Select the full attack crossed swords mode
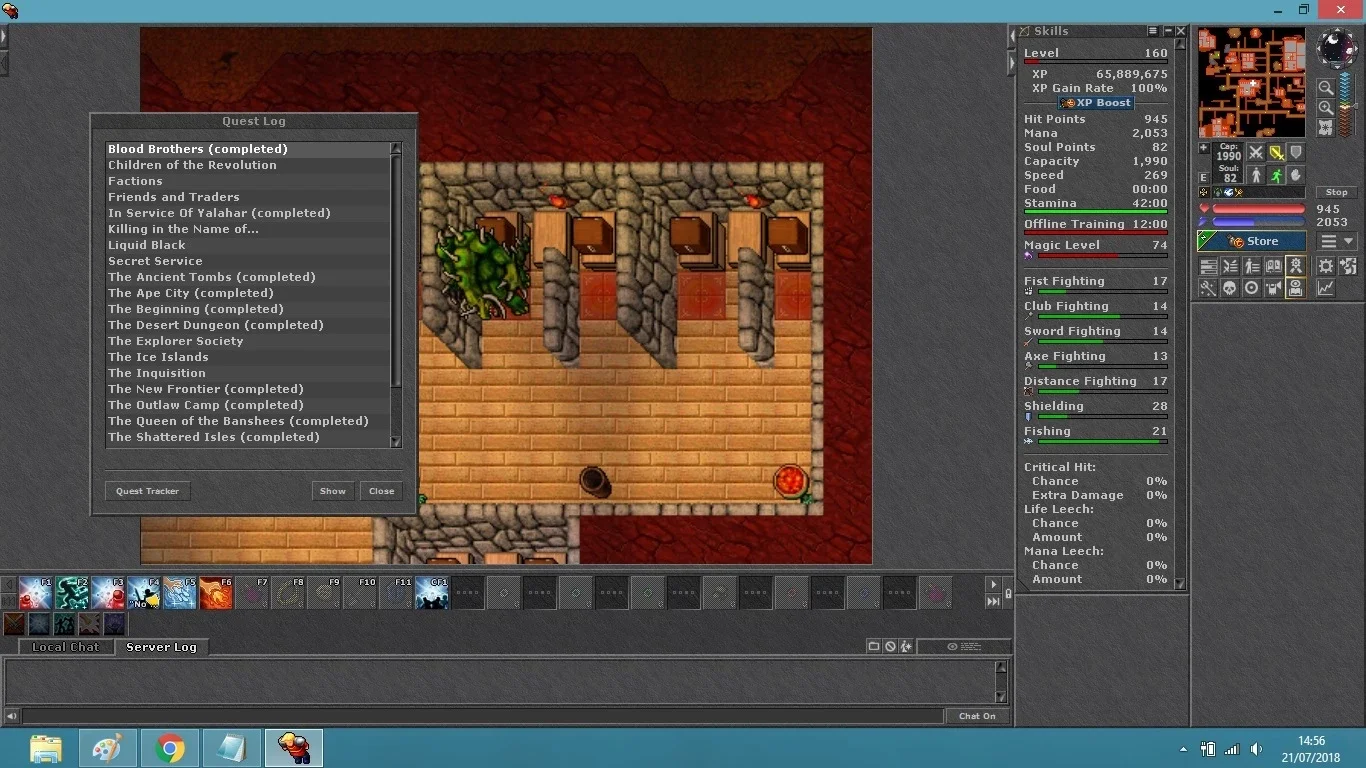This screenshot has width=1366, height=768. [x=1256, y=153]
